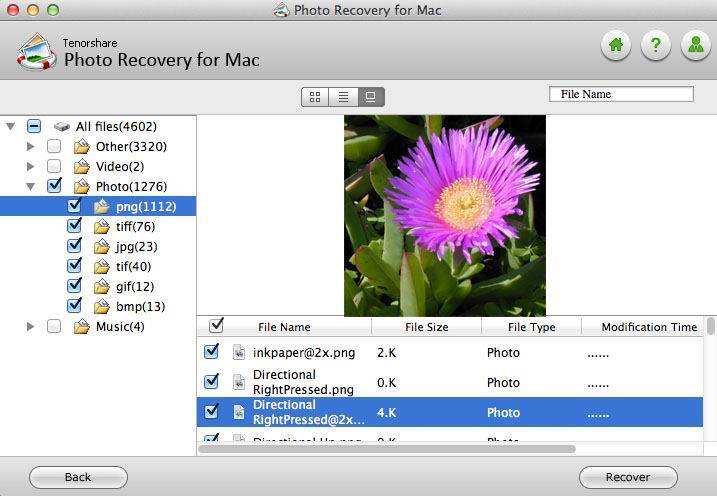Select the tiff(76) tree row
This screenshot has height=496, width=717.
pyautogui.click(x=98, y=227)
